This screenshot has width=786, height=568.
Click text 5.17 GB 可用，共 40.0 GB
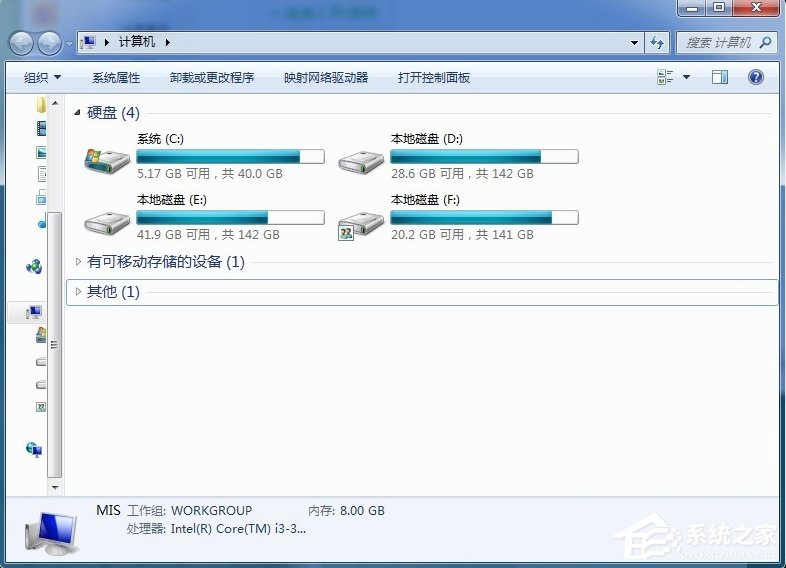[210, 173]
